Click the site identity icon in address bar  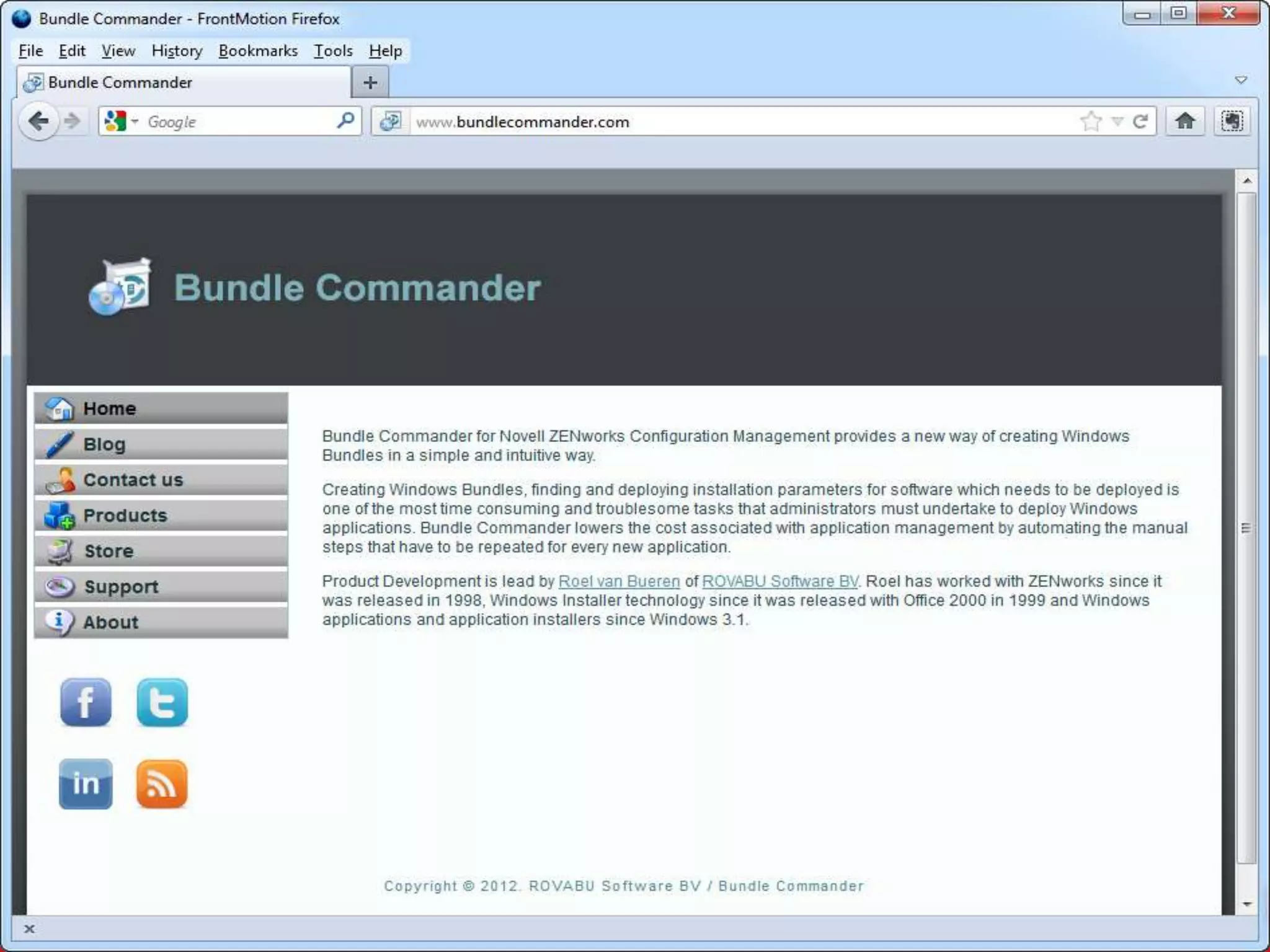pyautogui.click(x=391, y=121)
